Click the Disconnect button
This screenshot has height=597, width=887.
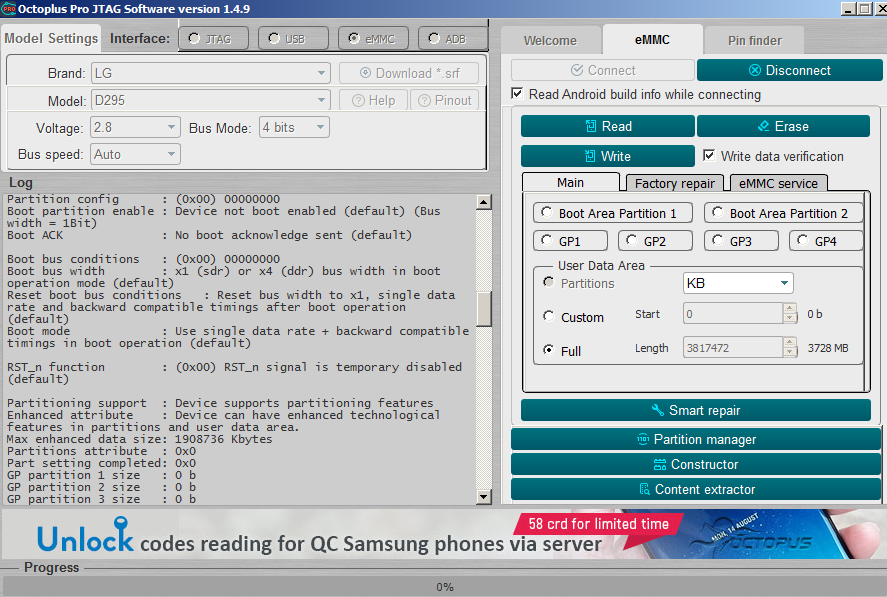click(789, 70)
